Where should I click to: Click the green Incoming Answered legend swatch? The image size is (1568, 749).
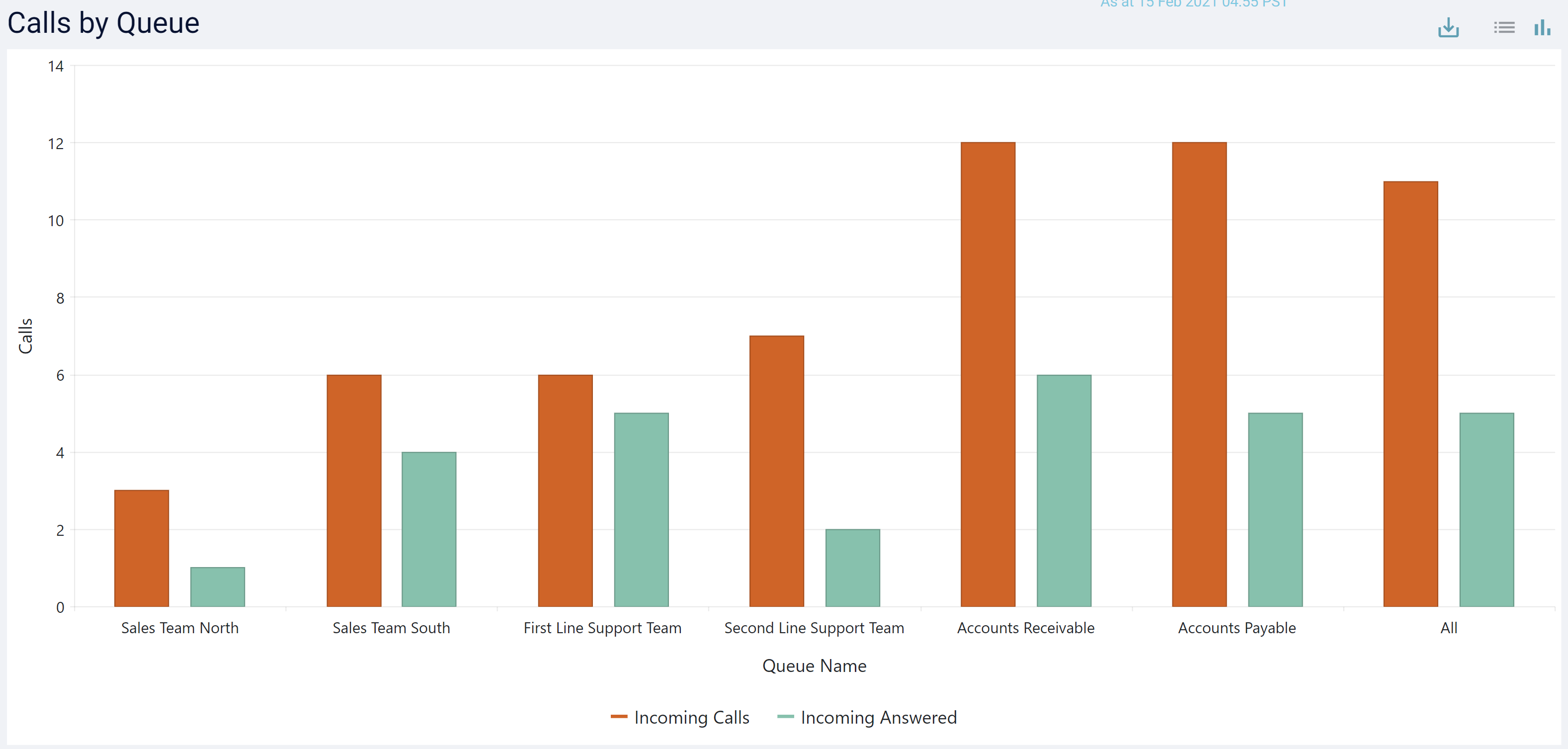click(785, 717)
